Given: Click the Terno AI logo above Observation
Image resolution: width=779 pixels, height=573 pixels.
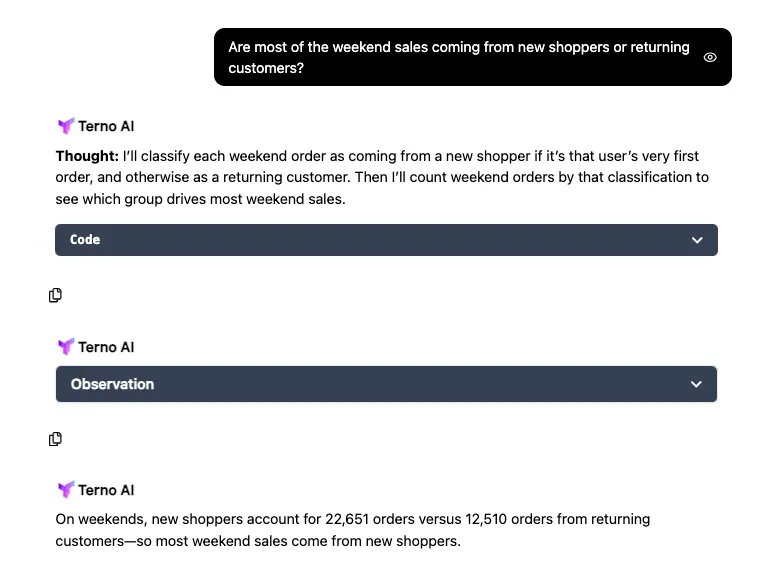Looking at the screenshot, I should point(66,347).
